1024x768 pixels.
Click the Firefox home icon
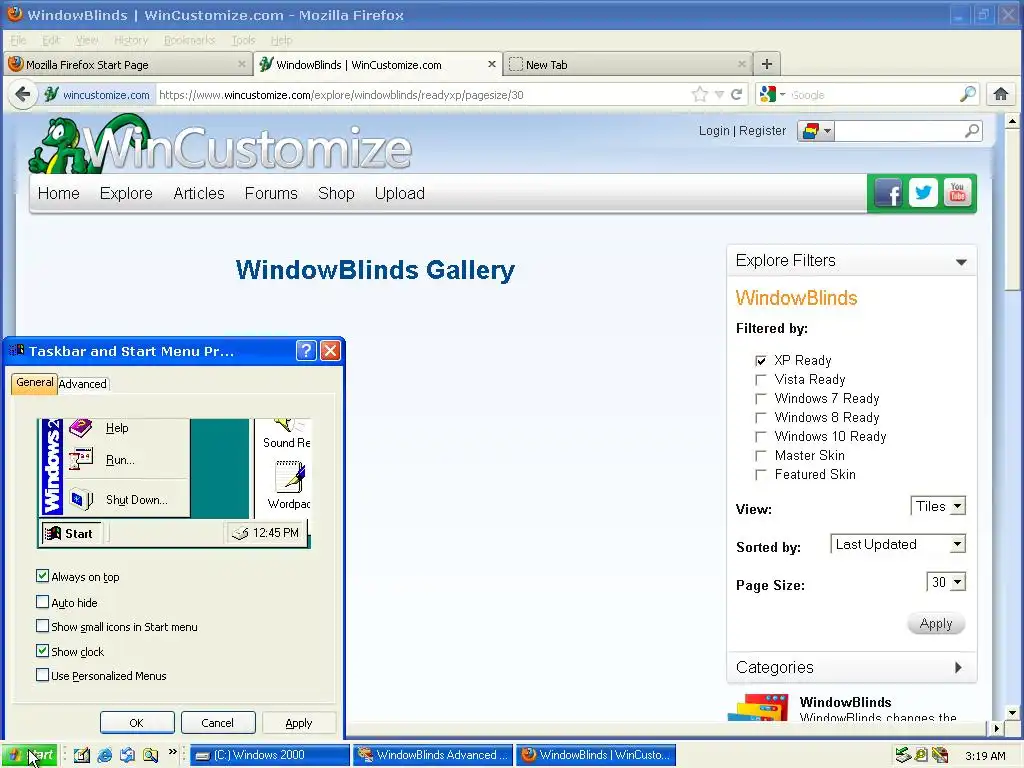coord(1000,95)
